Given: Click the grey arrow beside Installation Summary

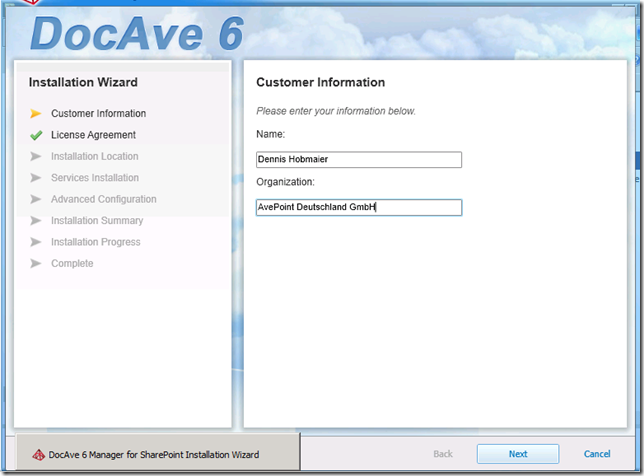Looking at the screenshot, I should tap(36, 221).
